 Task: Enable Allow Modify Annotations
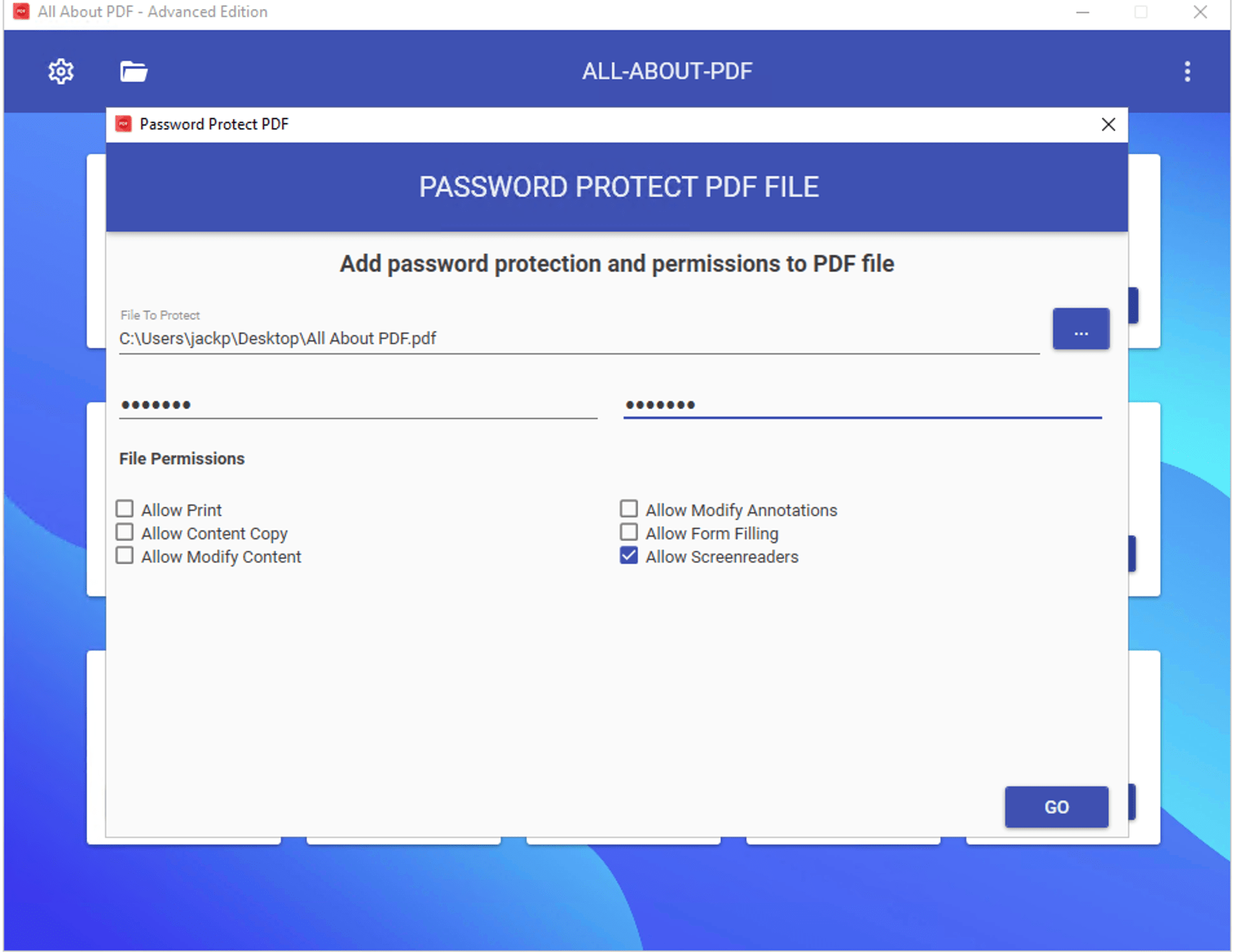click(628, 508)
